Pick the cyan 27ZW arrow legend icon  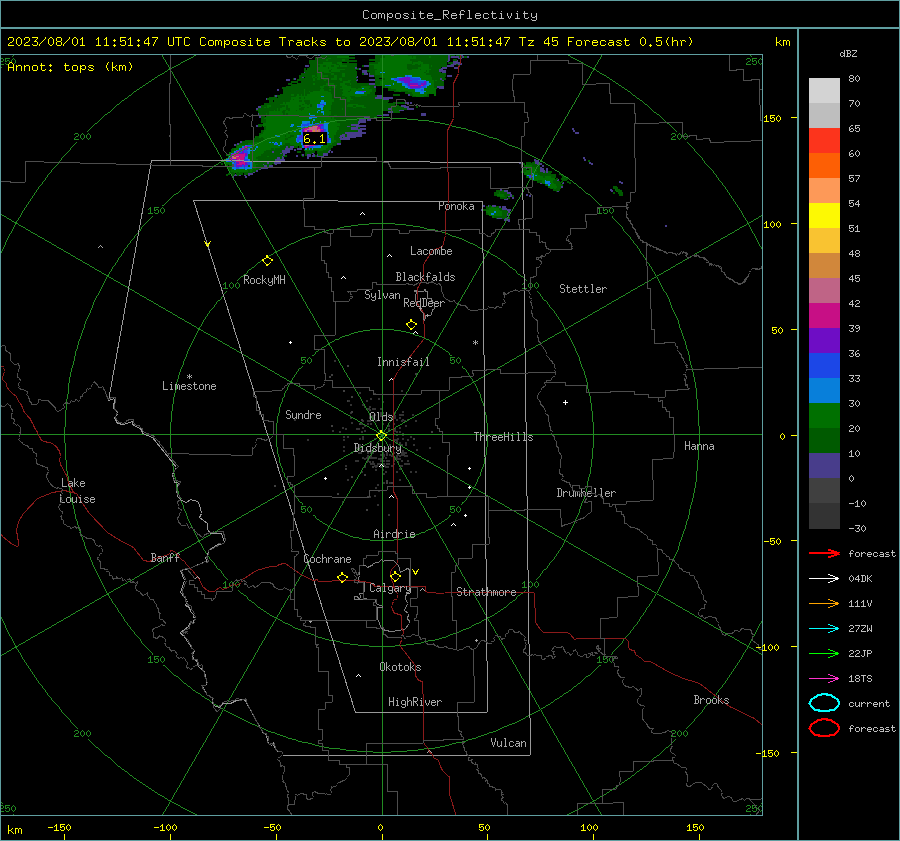824,629
